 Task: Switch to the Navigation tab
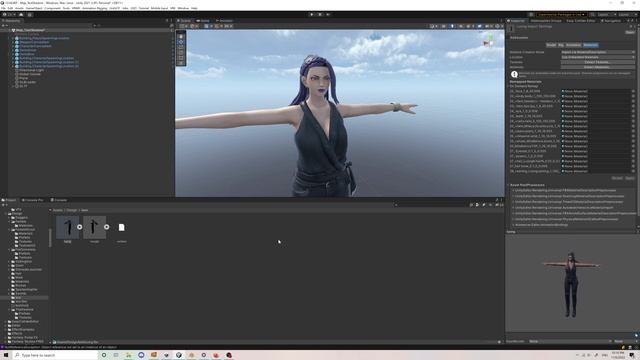[x=611, y=21]
